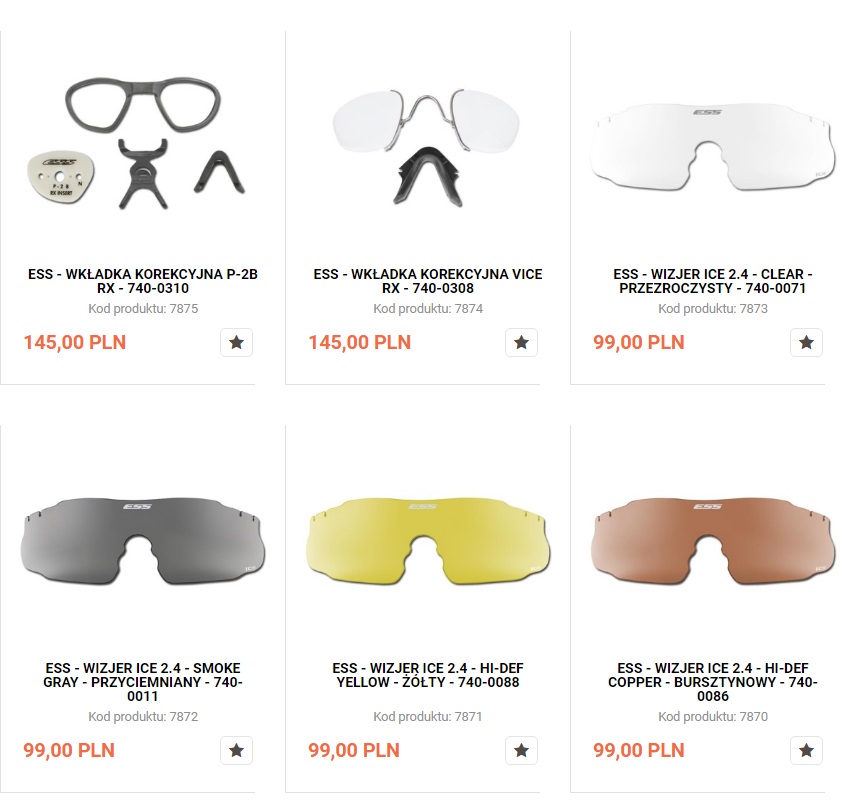Star the ICE 2.4 Smoke Gray visor
Image resolution: width=844 pixels, height=805 pixels.
click(236, 750)
